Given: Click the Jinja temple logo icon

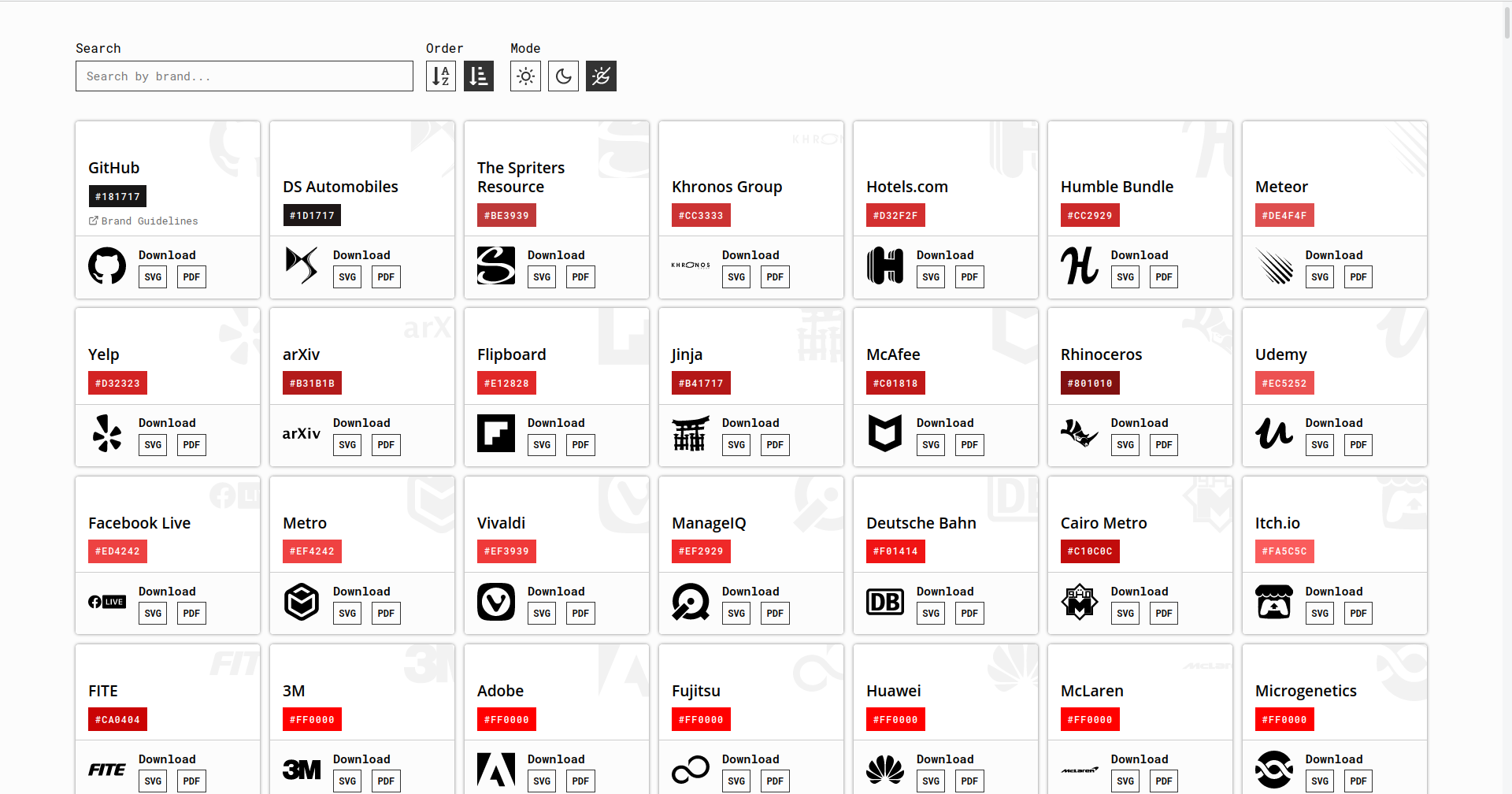Looking at the screenshot, I should coord(691,433).
